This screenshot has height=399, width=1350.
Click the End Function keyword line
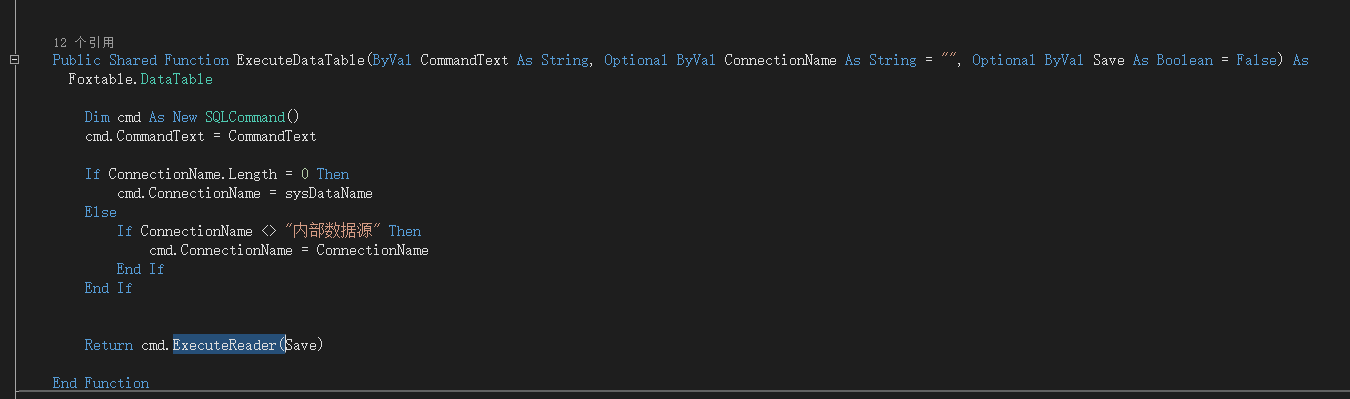101,383
